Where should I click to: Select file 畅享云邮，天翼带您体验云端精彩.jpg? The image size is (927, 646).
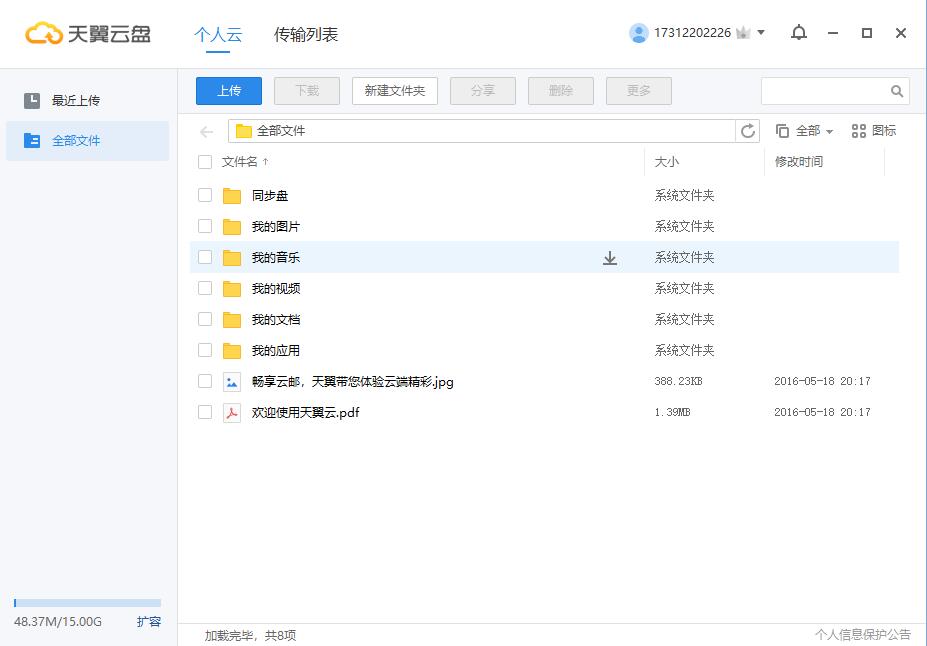[353, 382]
